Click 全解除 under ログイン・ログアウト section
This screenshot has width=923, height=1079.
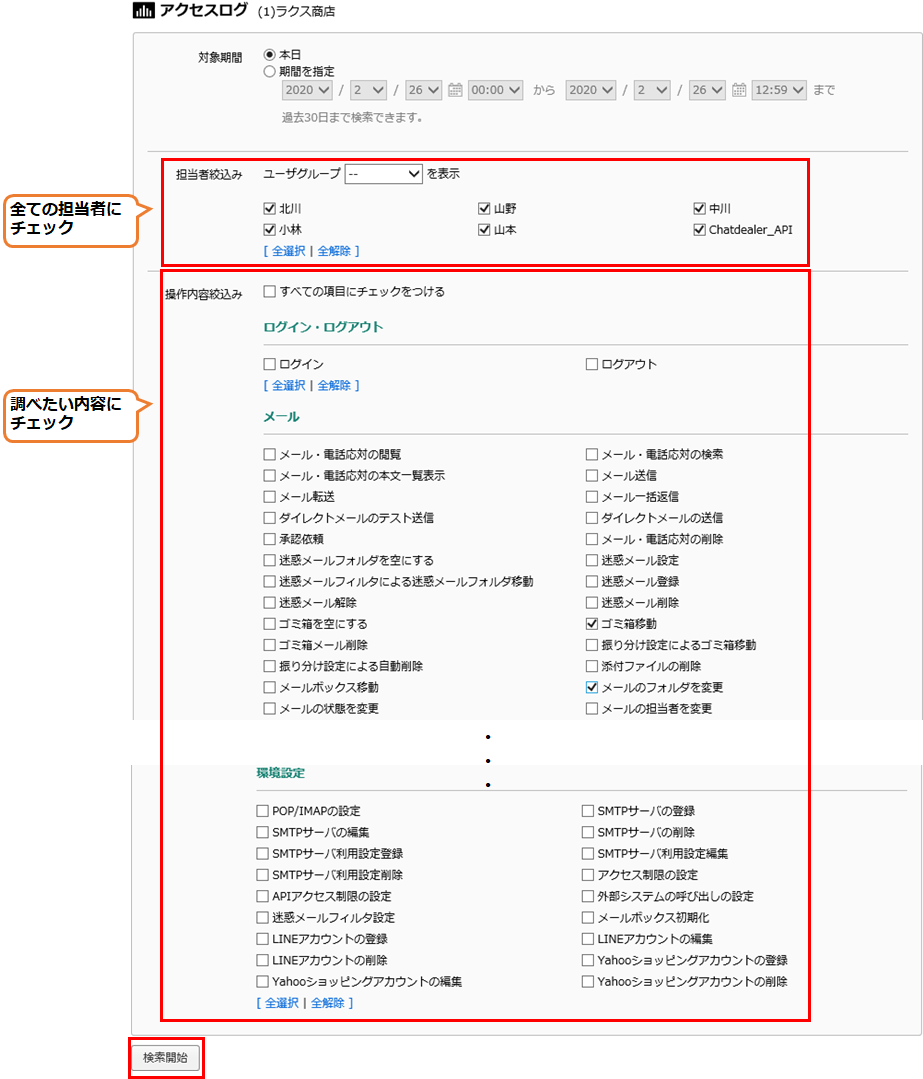click(x=334, y=385)
